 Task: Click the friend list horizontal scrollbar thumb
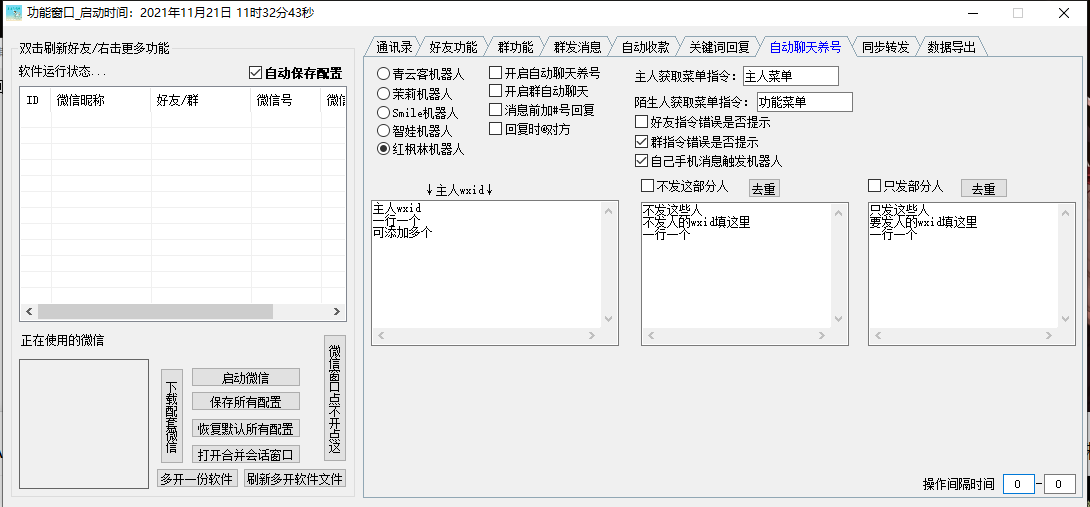point(155,312)
